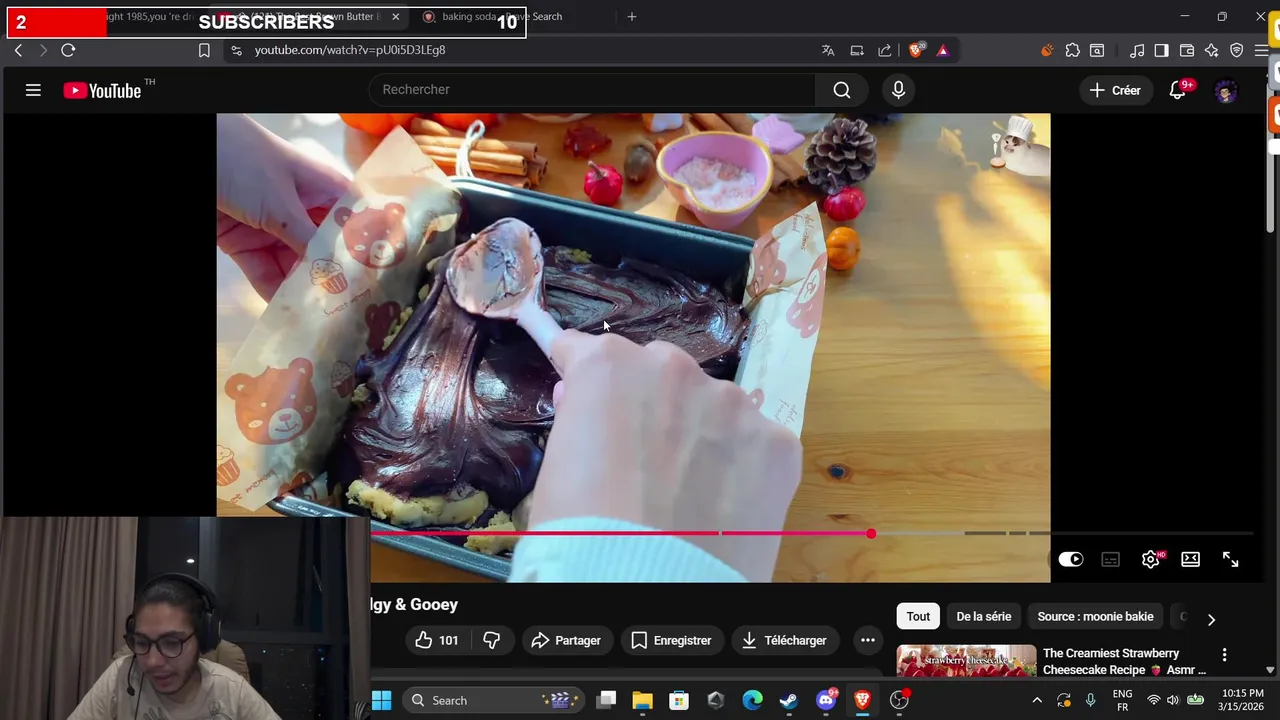Open Brave main hamburger menu
The height and width of the screenshot is (720, 1280).
pos(1262,50)
